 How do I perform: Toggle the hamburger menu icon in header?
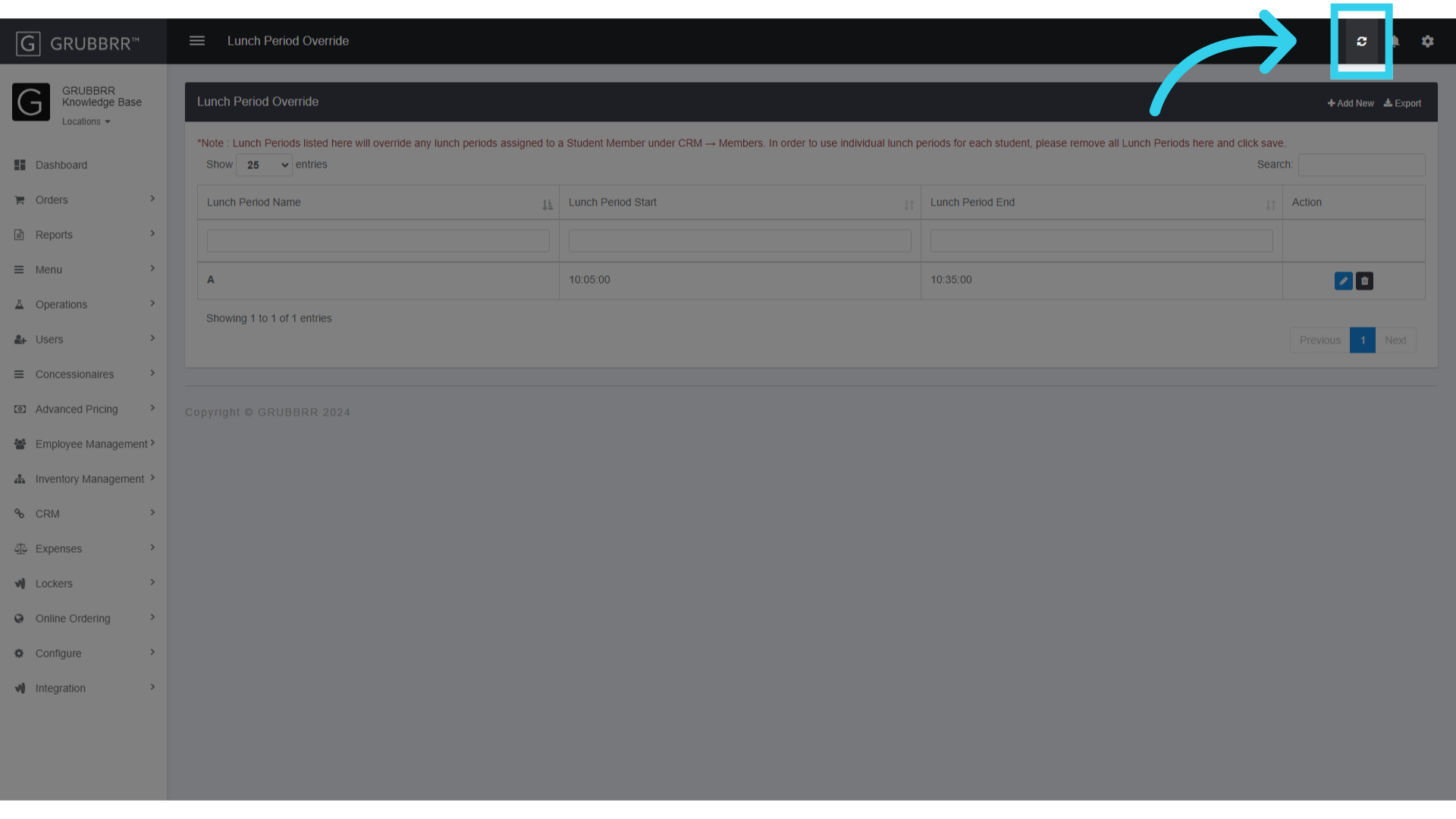pos(197,41)
